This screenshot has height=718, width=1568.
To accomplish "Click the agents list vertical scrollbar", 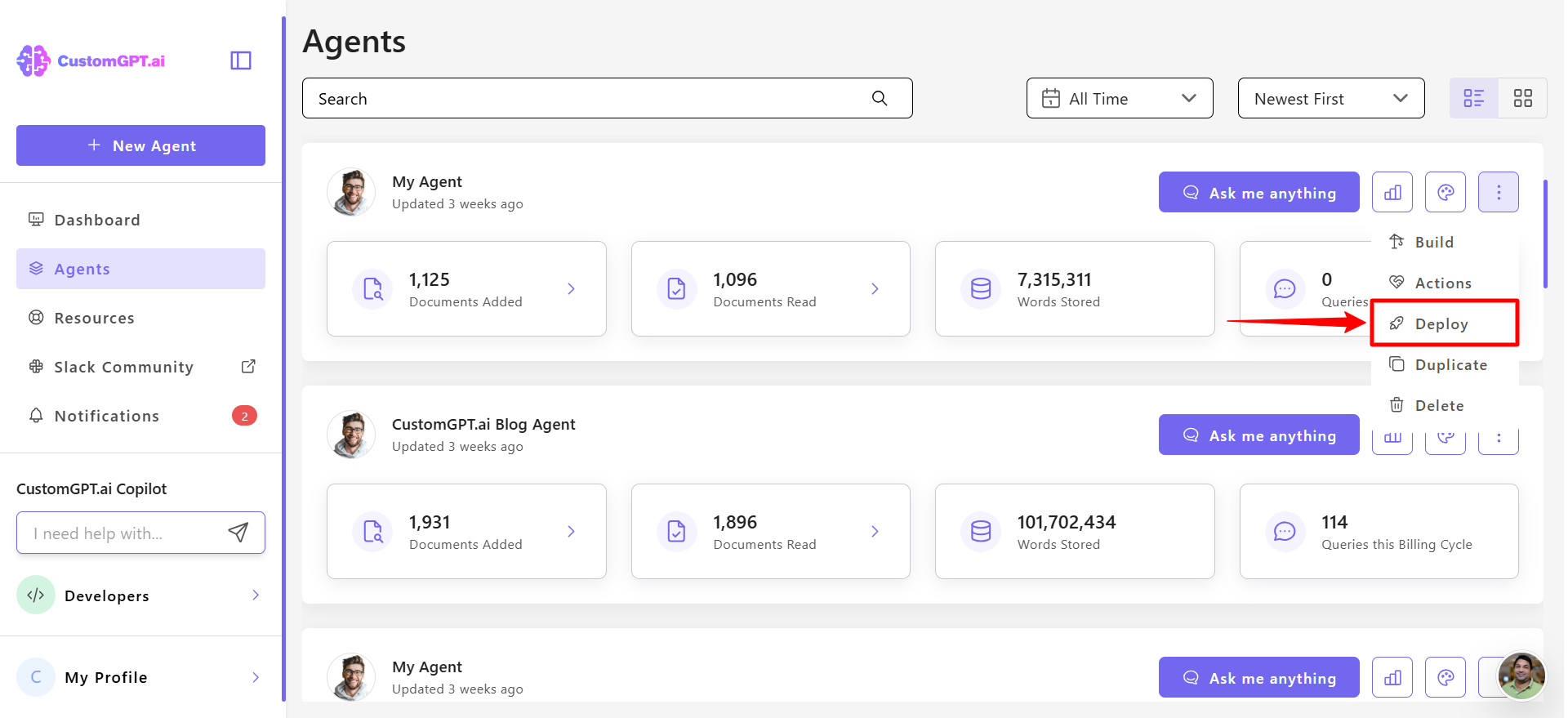I will tap(1545, 234).
